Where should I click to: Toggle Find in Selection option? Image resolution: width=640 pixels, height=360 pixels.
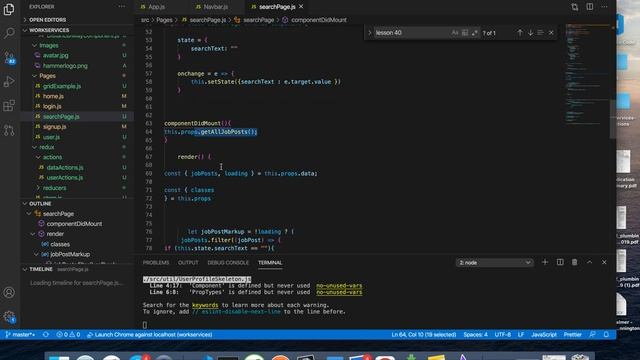click(x=540, y=33)
